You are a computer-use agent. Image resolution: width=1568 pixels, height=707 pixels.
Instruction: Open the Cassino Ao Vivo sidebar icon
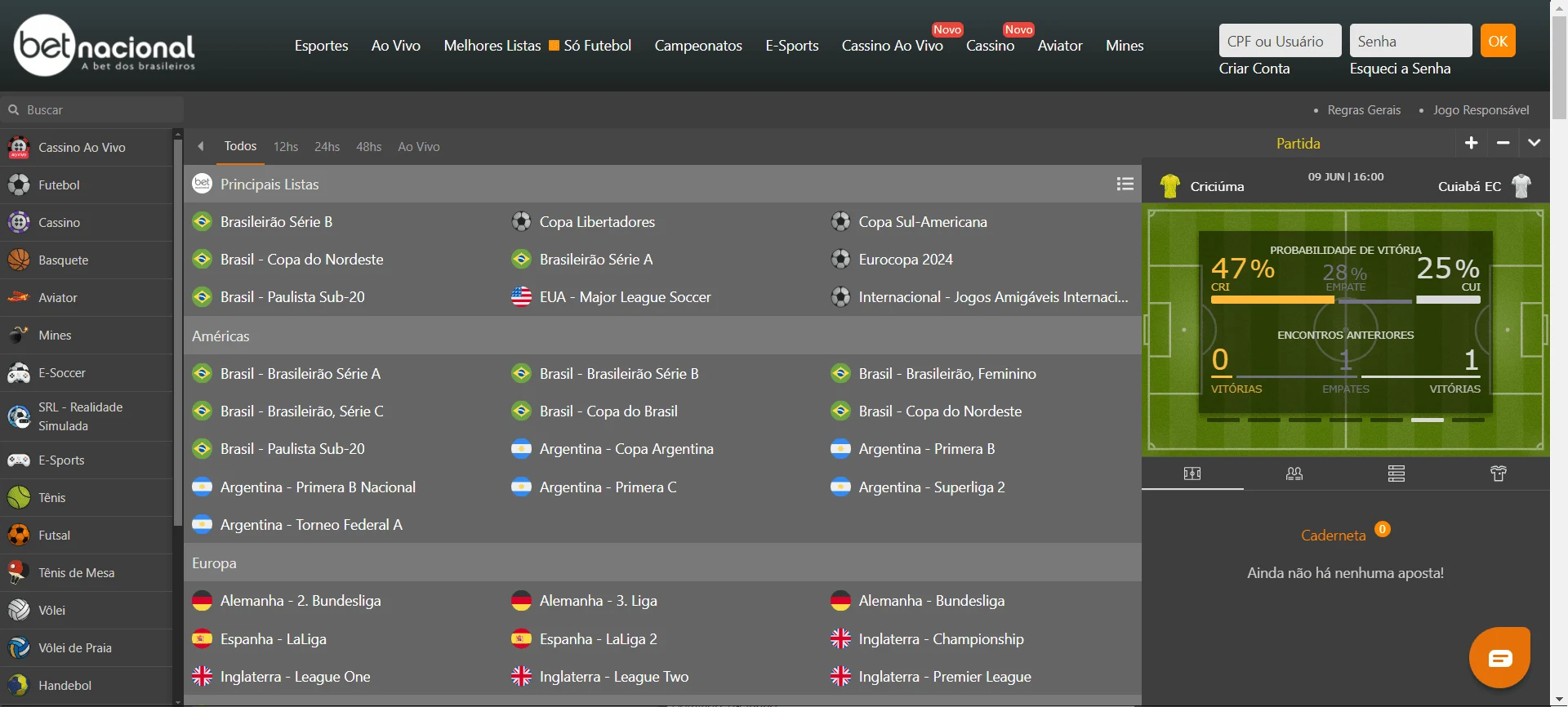coord(19,148)
